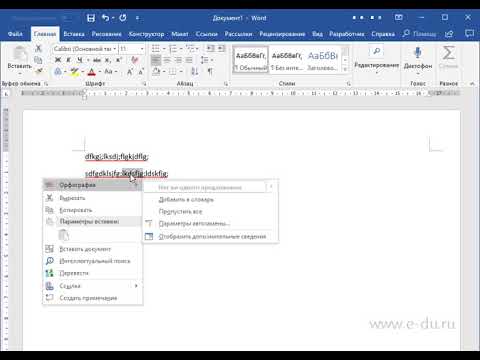Viewport: 480px width, 360px height.
Task: Expand the multilevel list dropdown
Action: (198, 49)
